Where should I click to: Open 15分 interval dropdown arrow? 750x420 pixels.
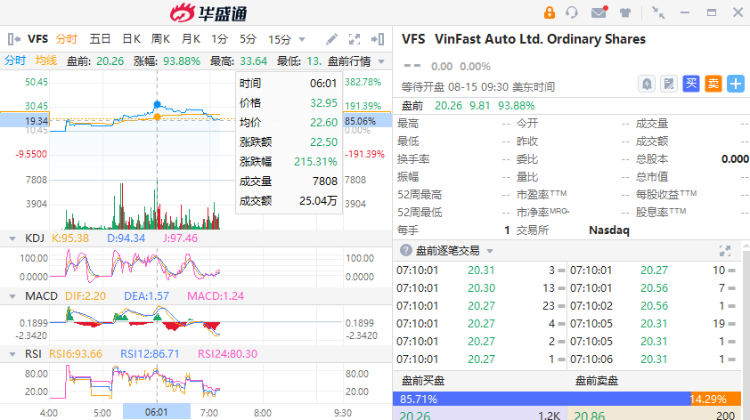(x=301, y=40)
